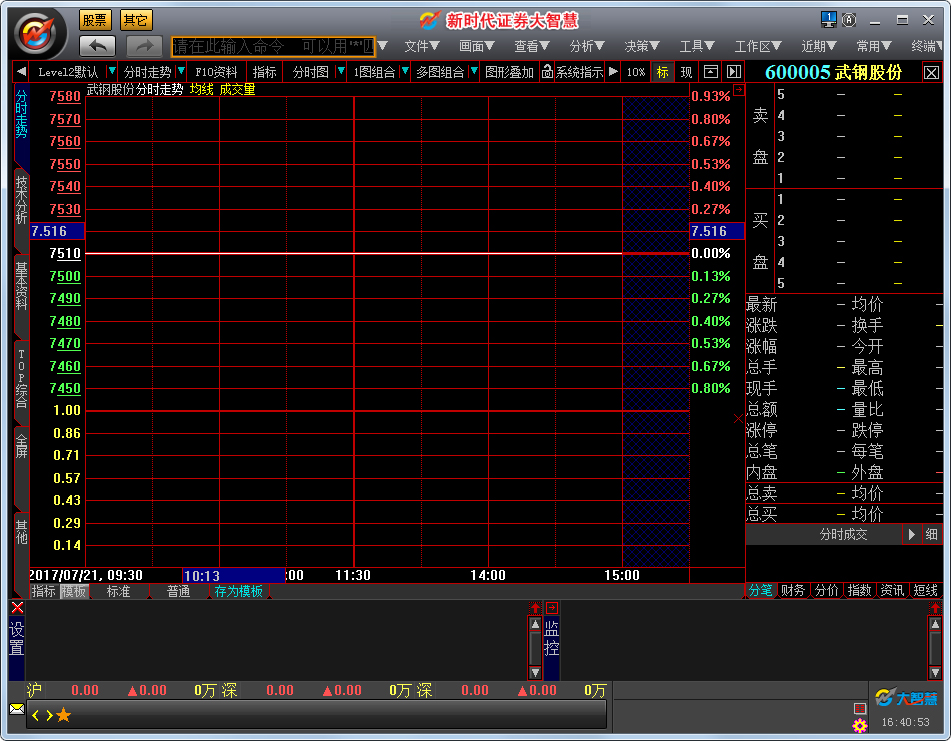Screen dimensions: 951x741
Task: Open the 画面 dropdown menu
Action: (477, 46)
